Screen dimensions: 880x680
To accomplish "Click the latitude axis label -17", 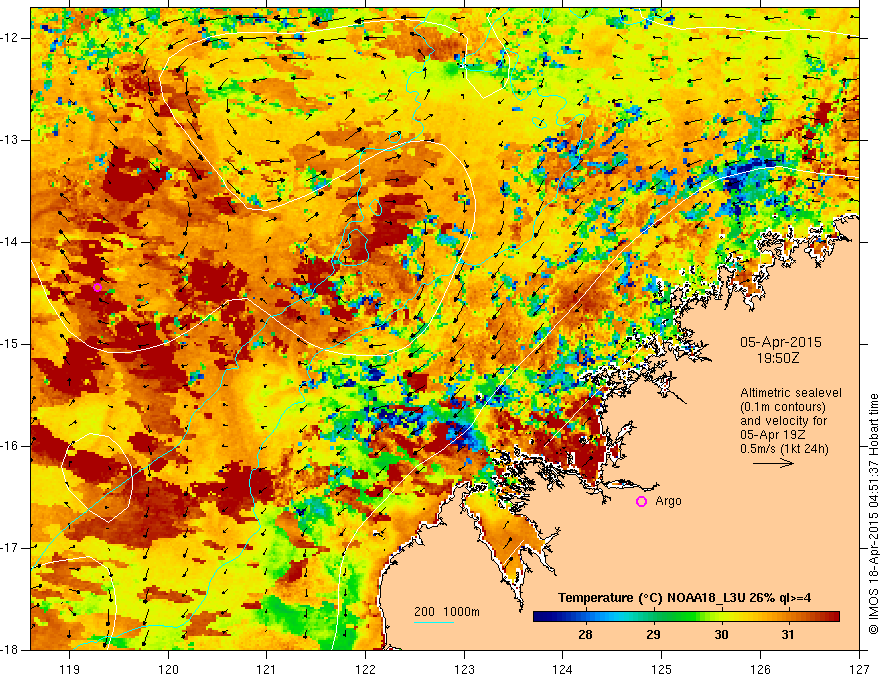I will point(11,548).
